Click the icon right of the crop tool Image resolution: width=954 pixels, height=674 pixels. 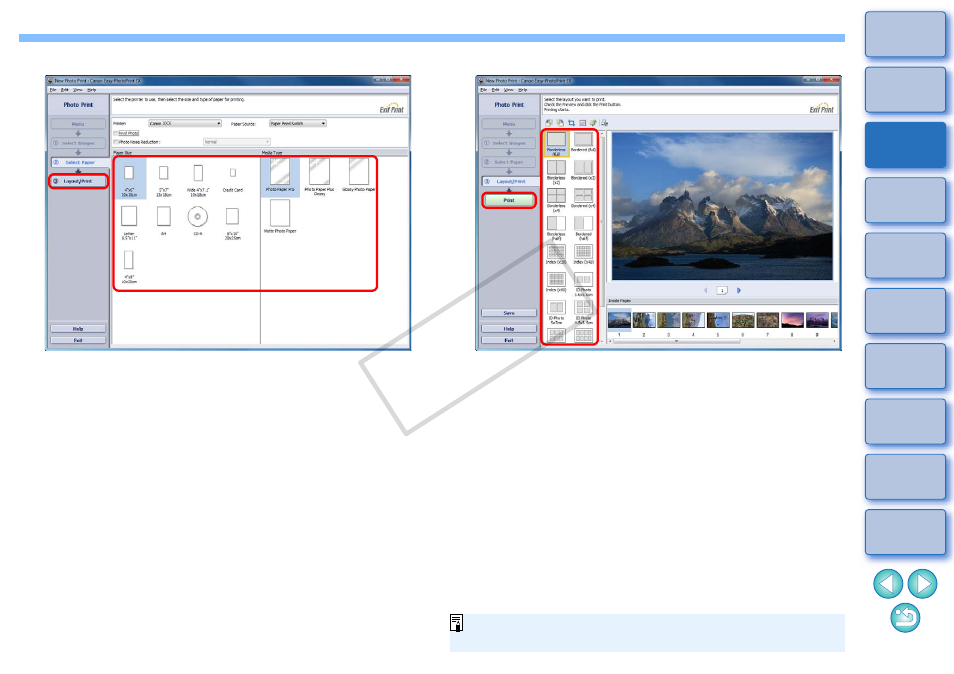[582, 123]
